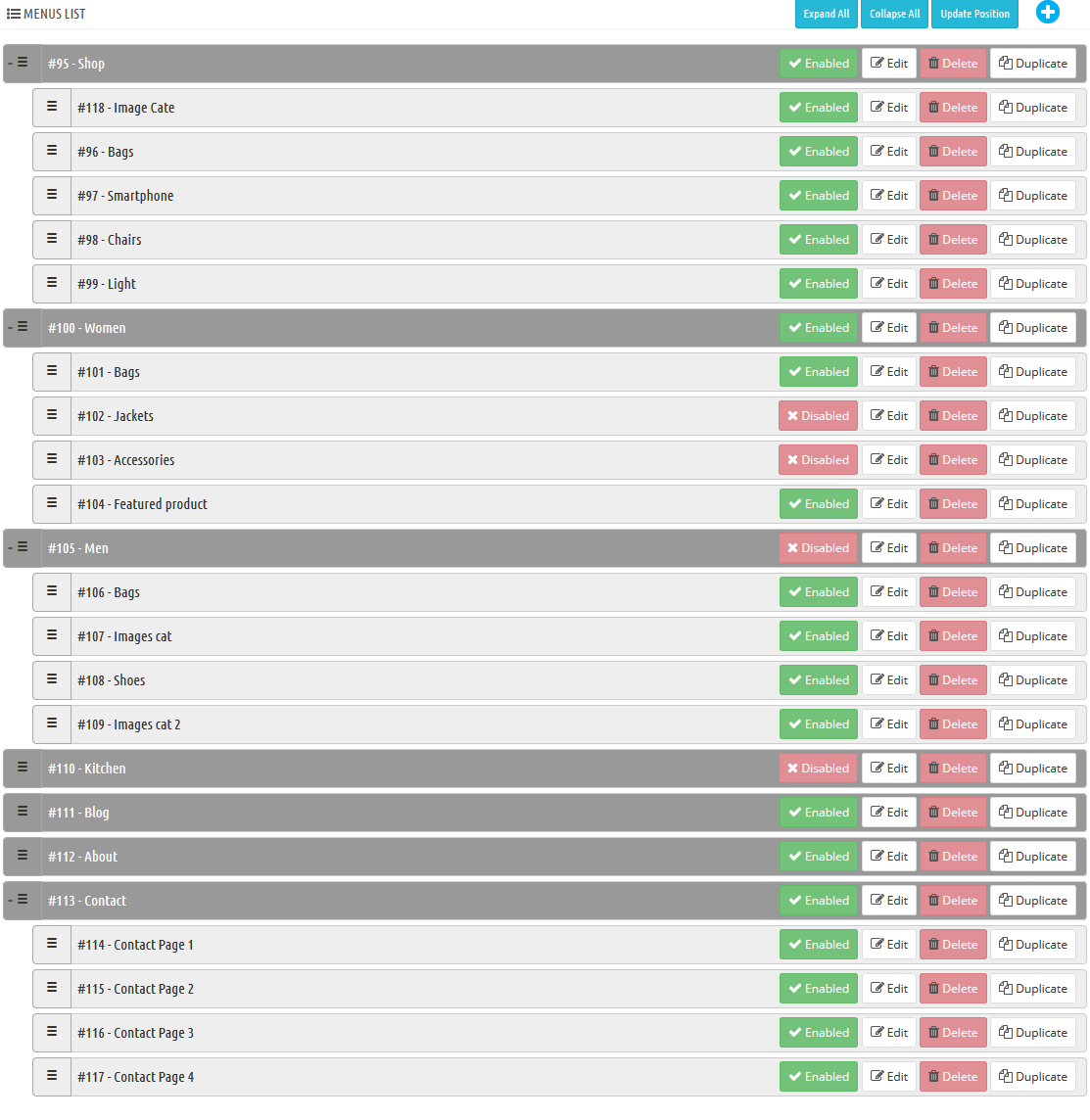
Task: Click the drag handle icon for #110 Kitchen
Action: pyautogui.click(x=23, y=768)
